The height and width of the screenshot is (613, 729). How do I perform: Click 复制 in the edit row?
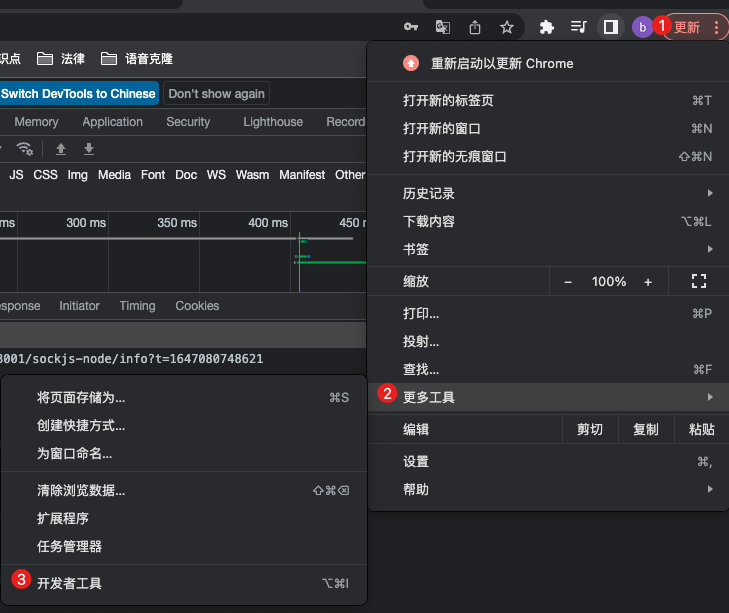[646, 429]
